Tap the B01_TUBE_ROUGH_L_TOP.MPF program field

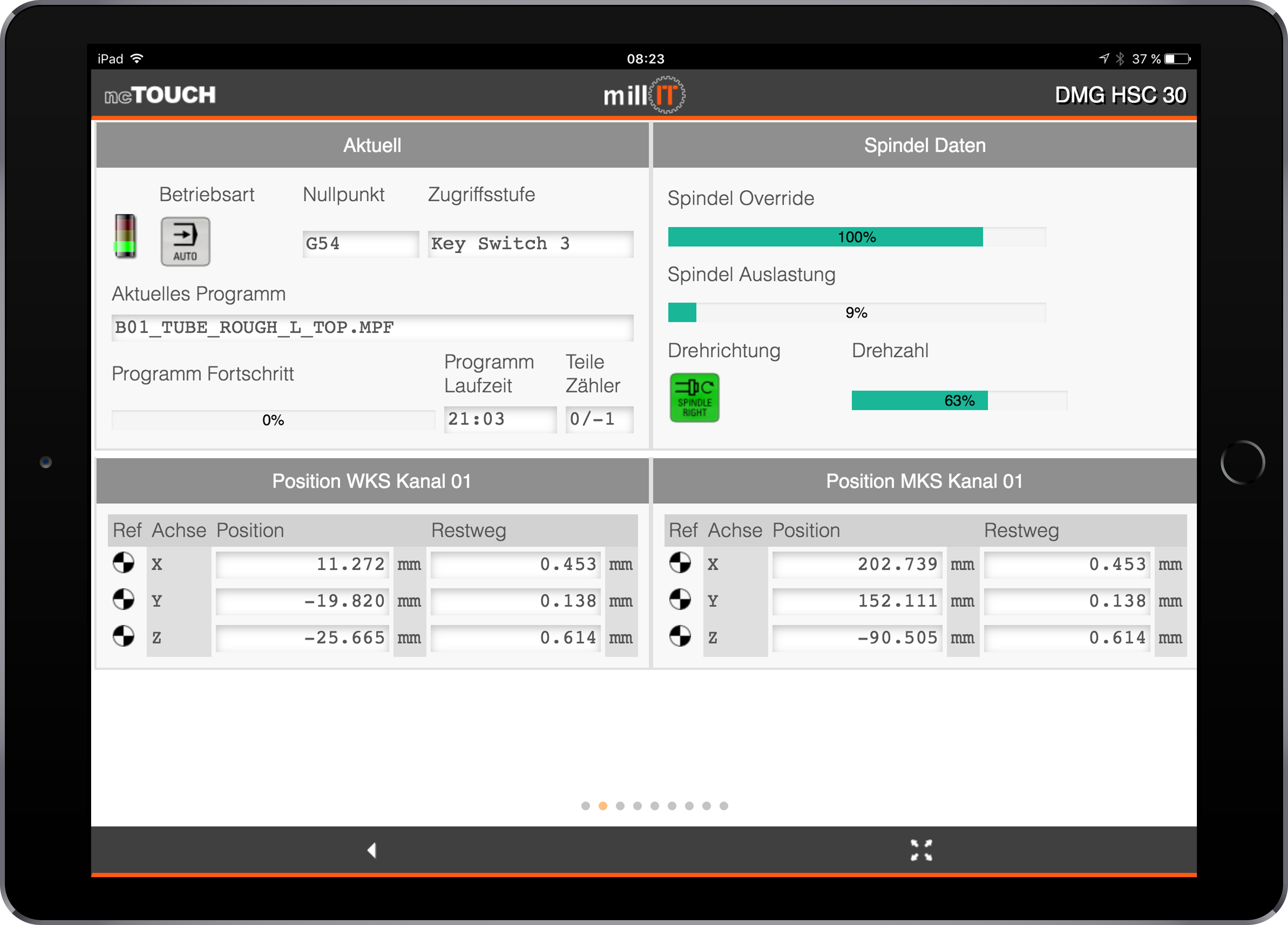tap(372, 328)
